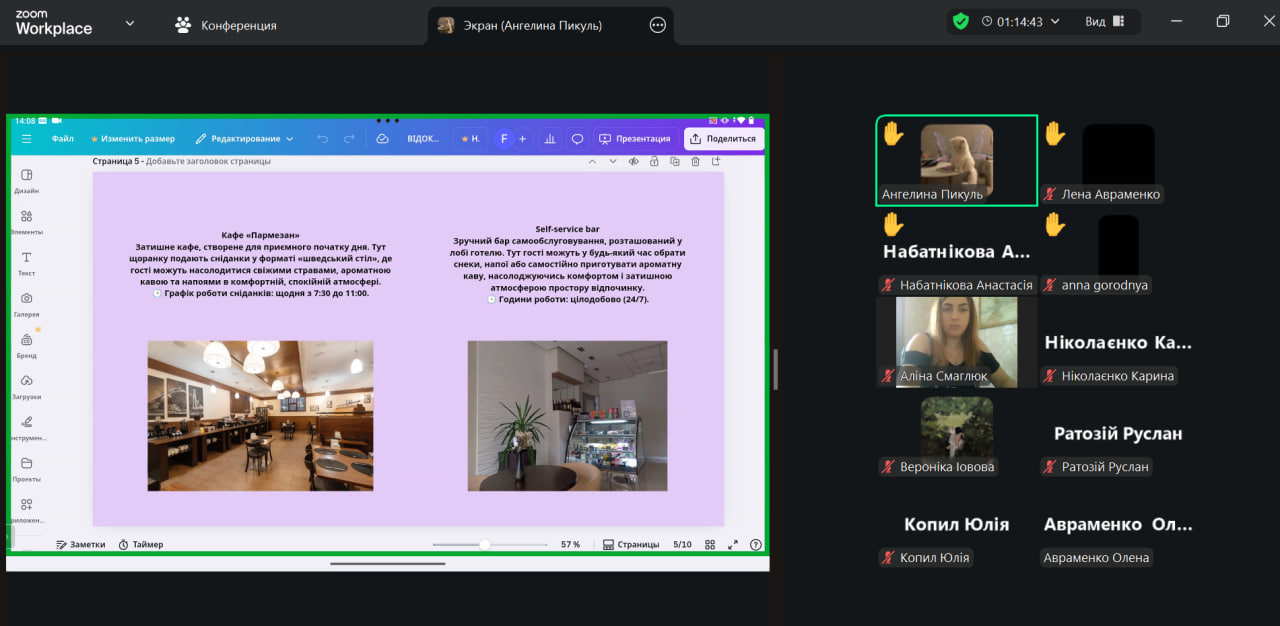This screenshot has height=626, width=1280.
Task: Open the Текст tool in sidebar
Action: (27, 263)
